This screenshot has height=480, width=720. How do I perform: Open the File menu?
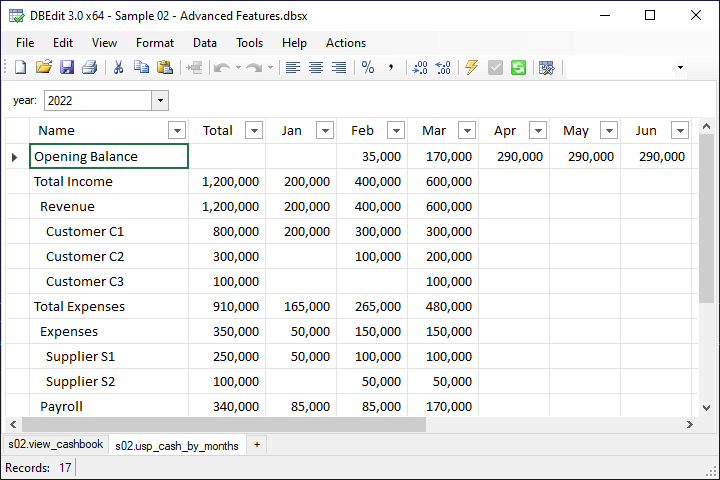click(x=25, y=43)
